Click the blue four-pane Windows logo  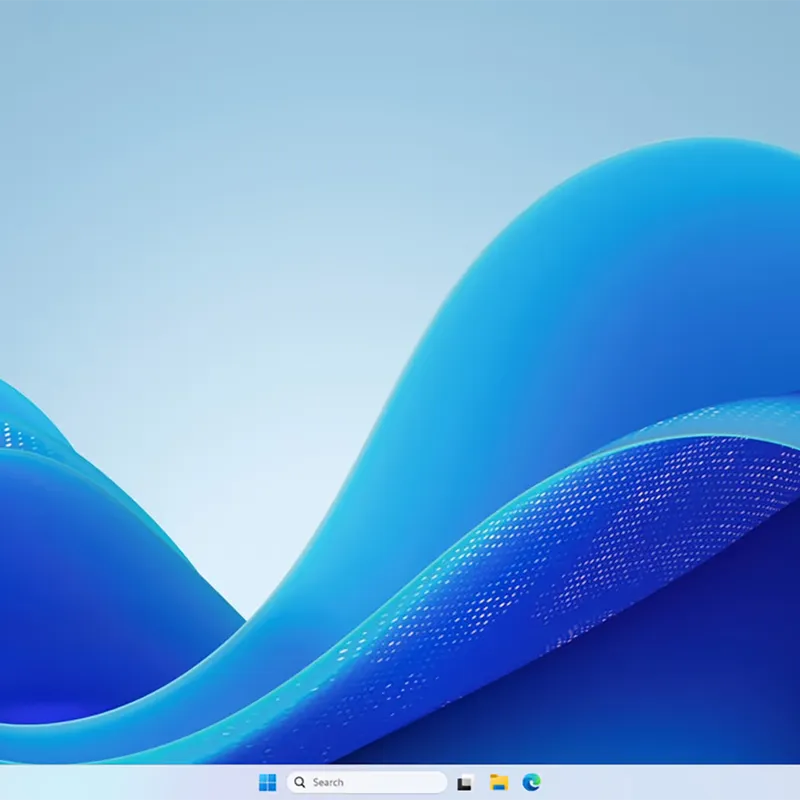pyautogui.click(x=267, y=782)
